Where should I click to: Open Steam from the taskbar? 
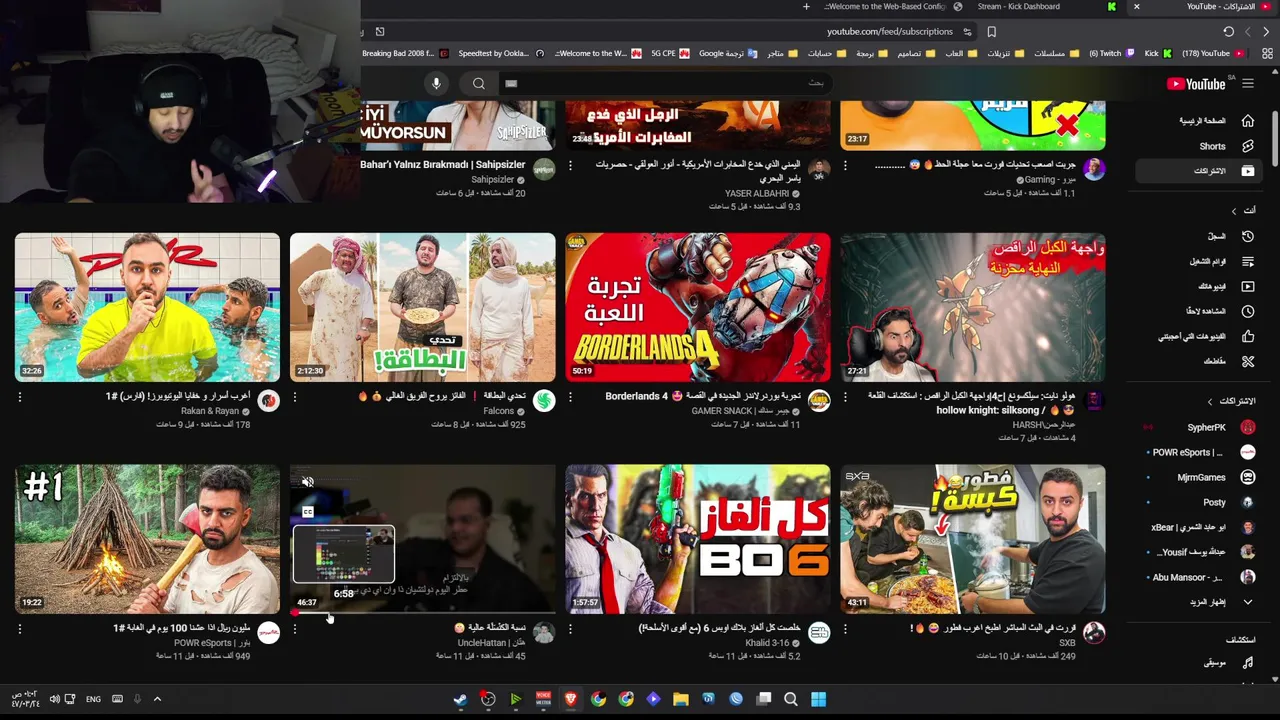[460, 699]
